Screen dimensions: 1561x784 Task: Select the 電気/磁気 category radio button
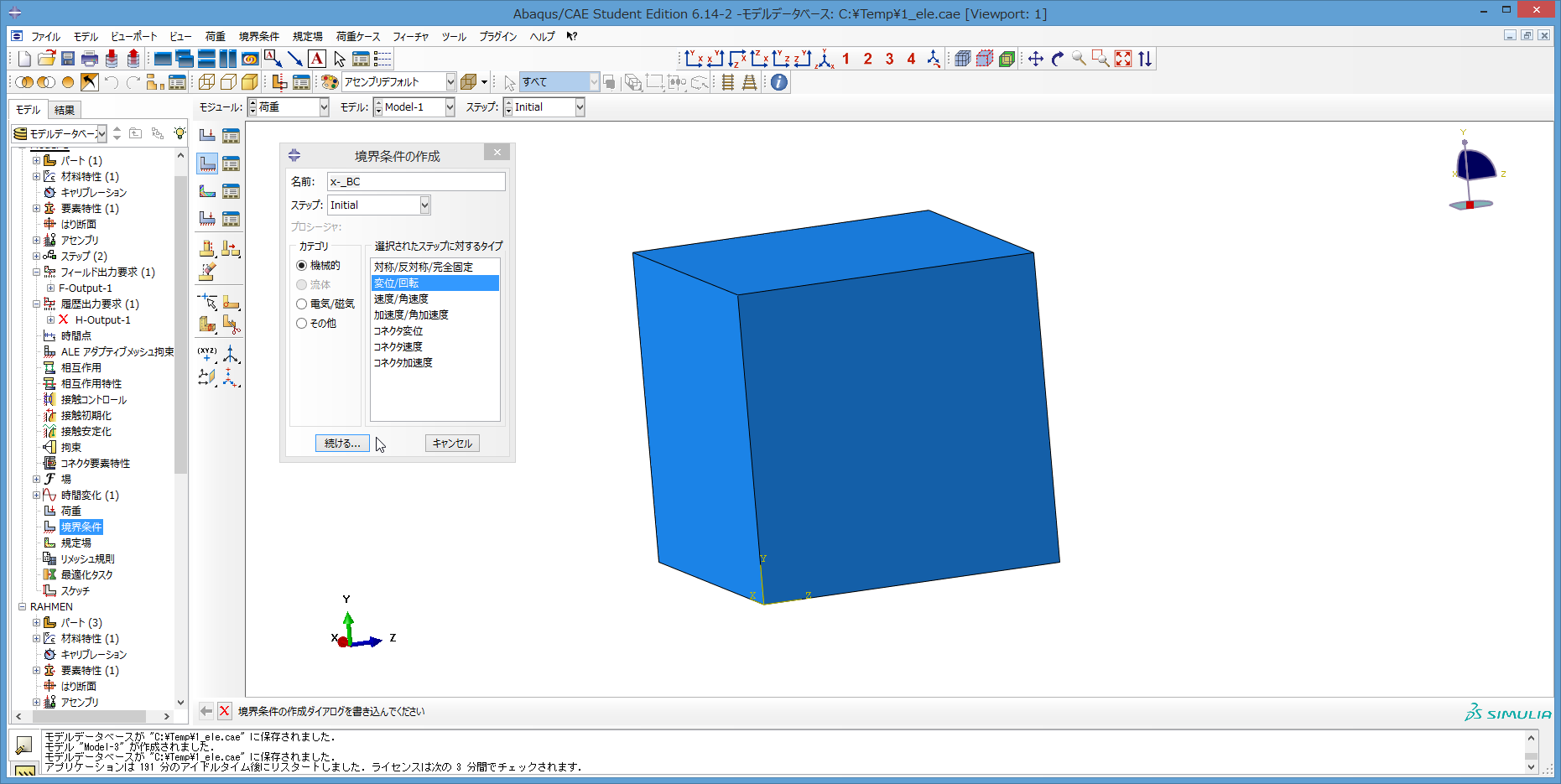[x=301, y=304]
